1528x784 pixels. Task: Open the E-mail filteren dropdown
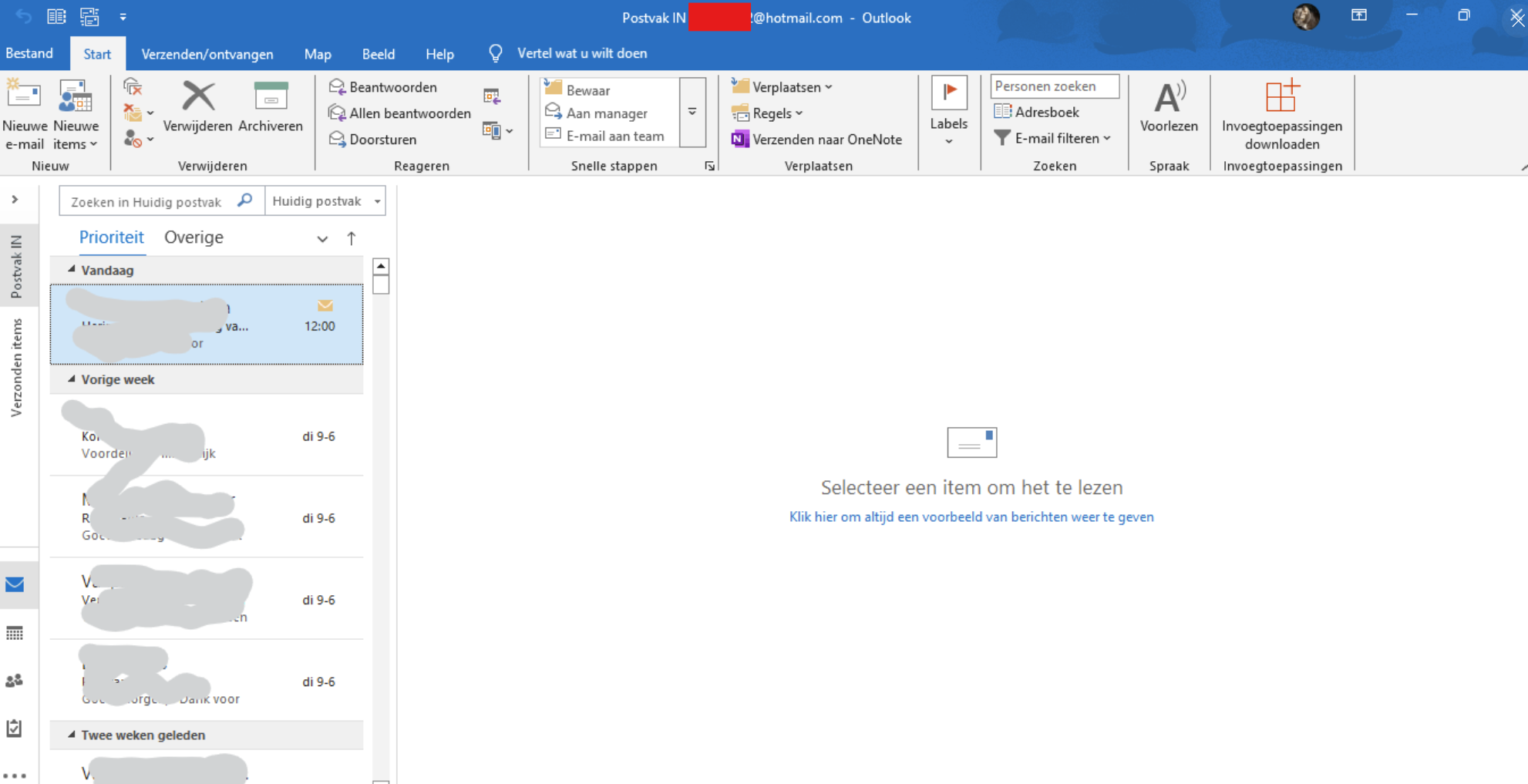[x=1052, y=138]
